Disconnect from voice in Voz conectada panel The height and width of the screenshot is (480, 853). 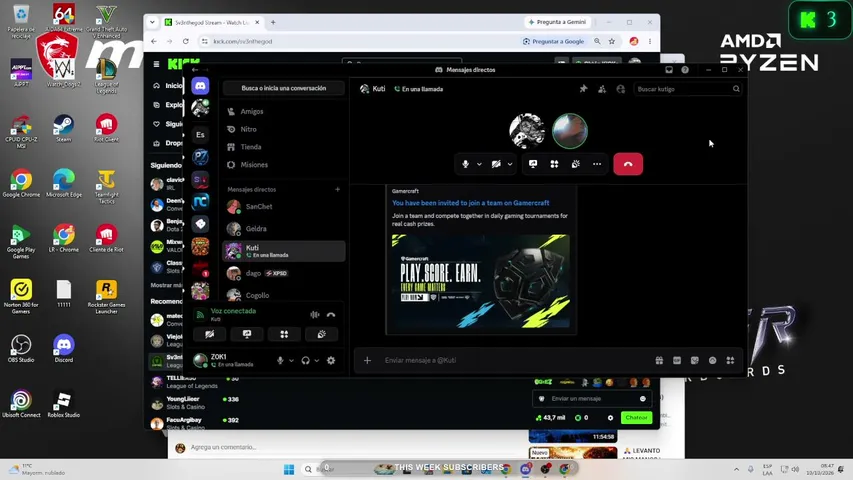pyautogui.click(x=331, y=315)
